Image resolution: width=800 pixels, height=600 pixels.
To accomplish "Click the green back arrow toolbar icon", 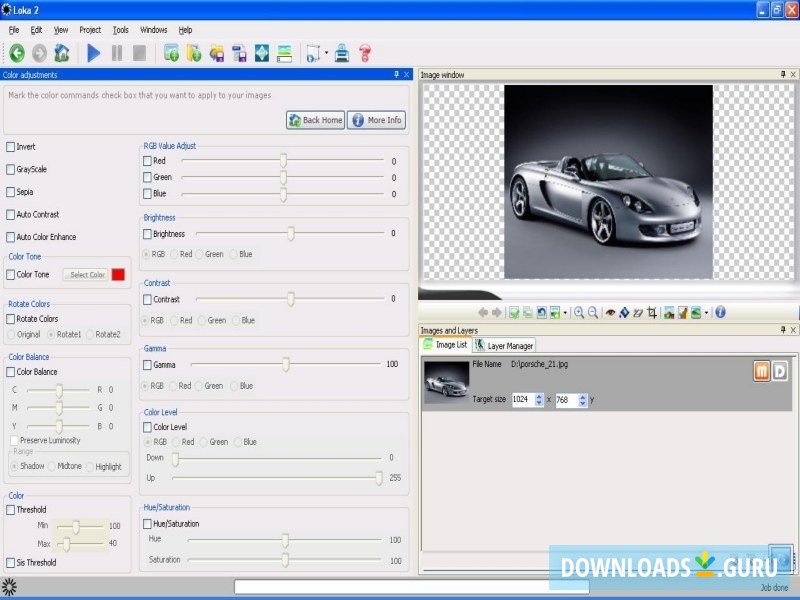I will (x=17, y=53).
